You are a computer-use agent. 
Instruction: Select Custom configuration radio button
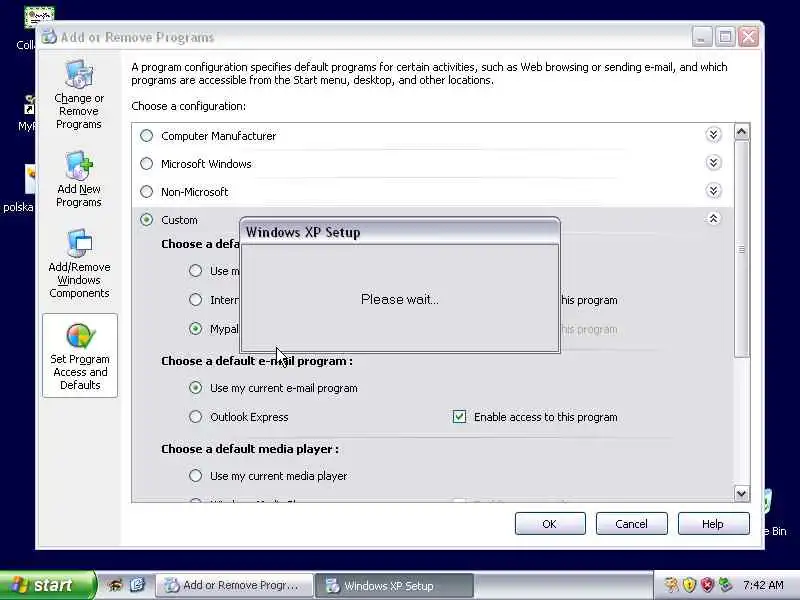pos(146,220)
